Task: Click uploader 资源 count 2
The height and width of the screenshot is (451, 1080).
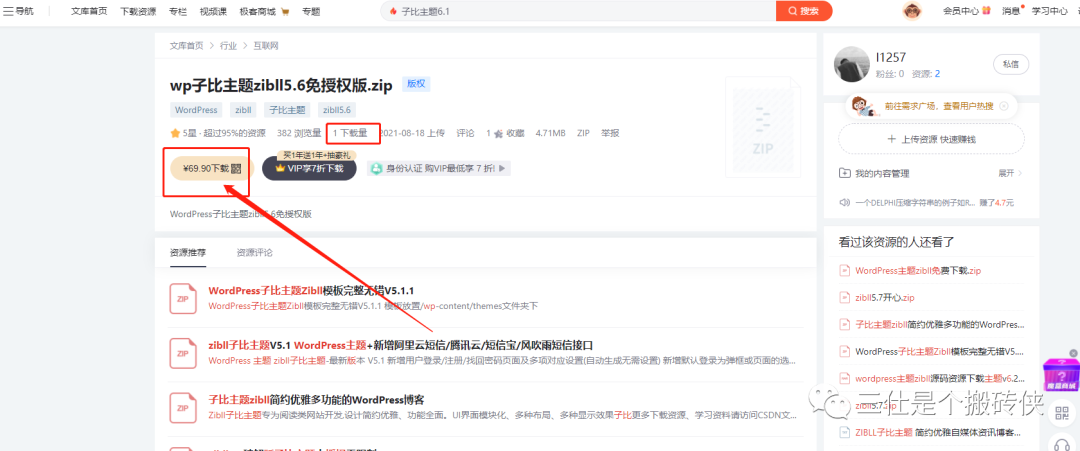Action: (937, 74)
